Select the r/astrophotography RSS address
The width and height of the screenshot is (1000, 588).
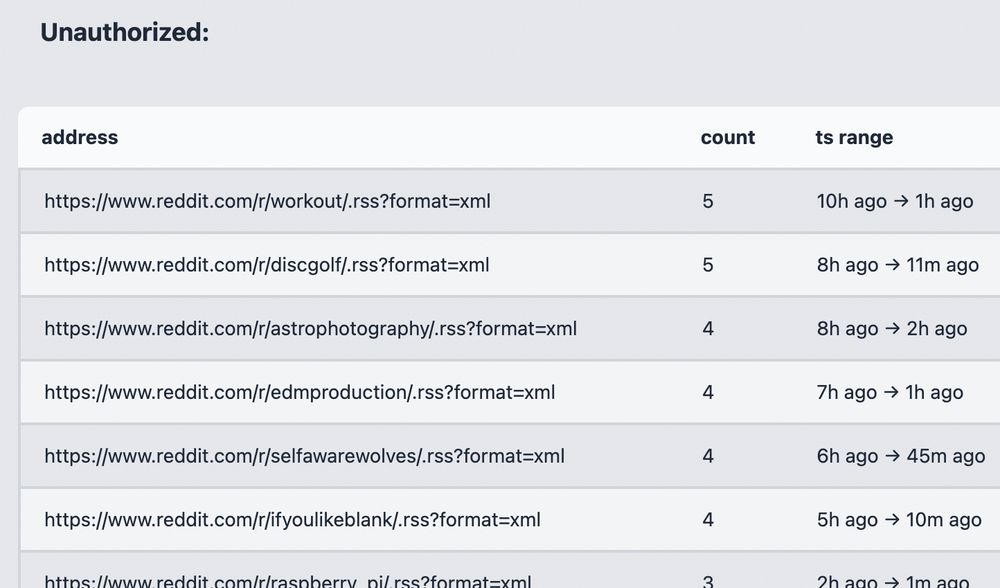click(311, 329)
